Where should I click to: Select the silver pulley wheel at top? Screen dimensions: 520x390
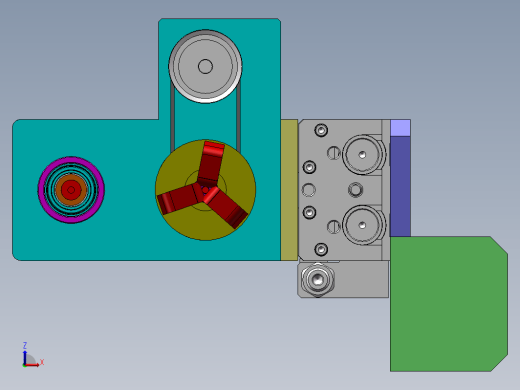click(x=205, y=66)
